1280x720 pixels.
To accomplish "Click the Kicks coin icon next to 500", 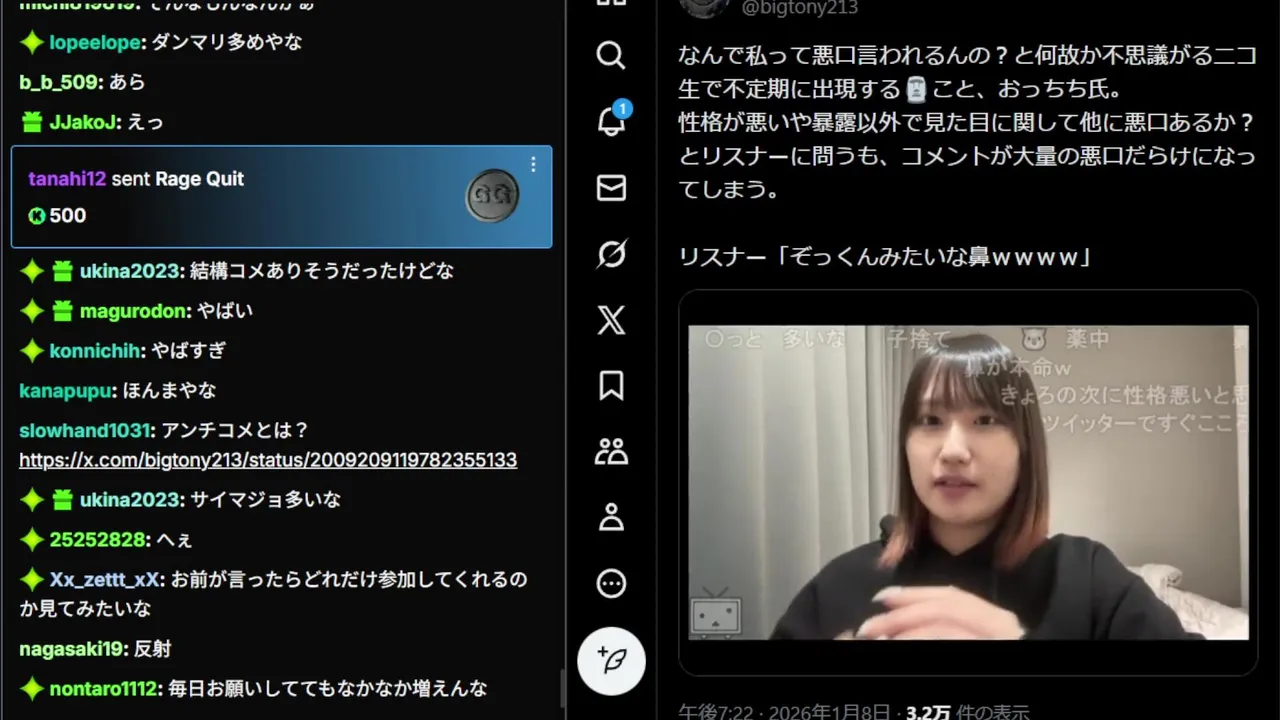I will [37, 215].
